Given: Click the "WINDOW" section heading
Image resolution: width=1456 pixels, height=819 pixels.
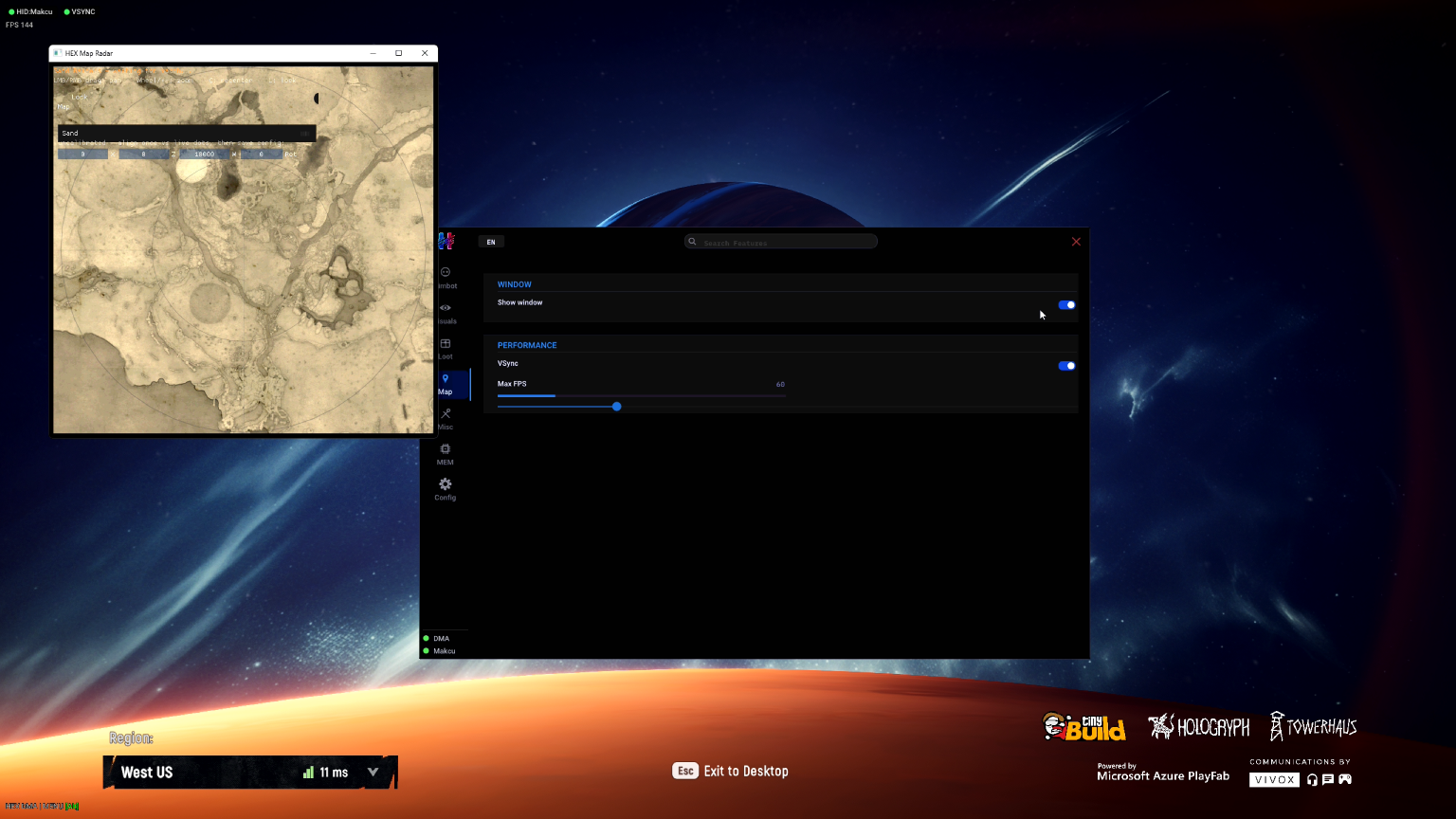Looking at the screenshot, I should coord(515,284).
